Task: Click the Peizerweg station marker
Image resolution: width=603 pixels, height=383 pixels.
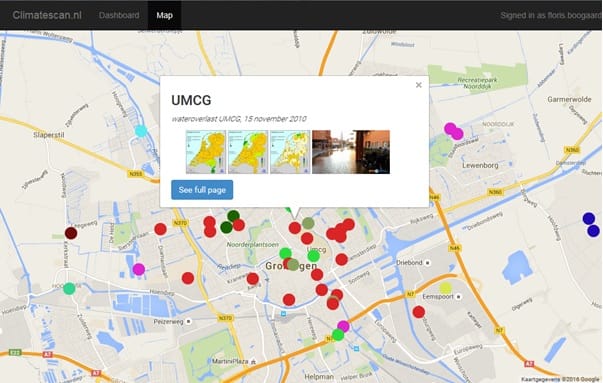Action: (x=188, y=321)
